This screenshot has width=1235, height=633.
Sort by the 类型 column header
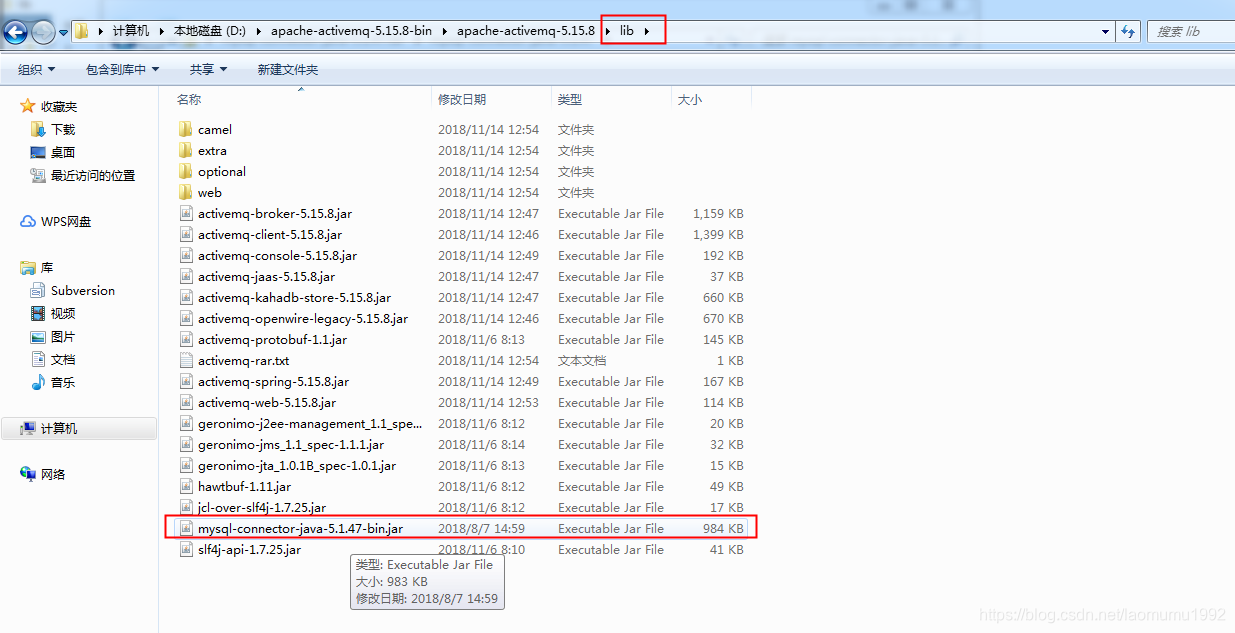[611, 99]
